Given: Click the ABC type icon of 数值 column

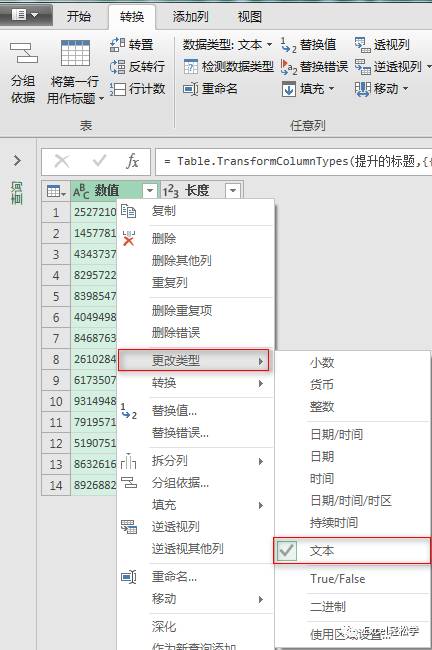Looking at the screenshot, I should (81, 191).
